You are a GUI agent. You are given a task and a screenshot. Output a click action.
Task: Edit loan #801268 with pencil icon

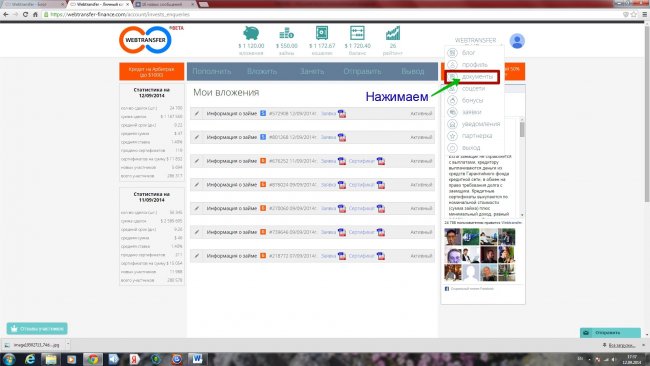click(197, 137)
